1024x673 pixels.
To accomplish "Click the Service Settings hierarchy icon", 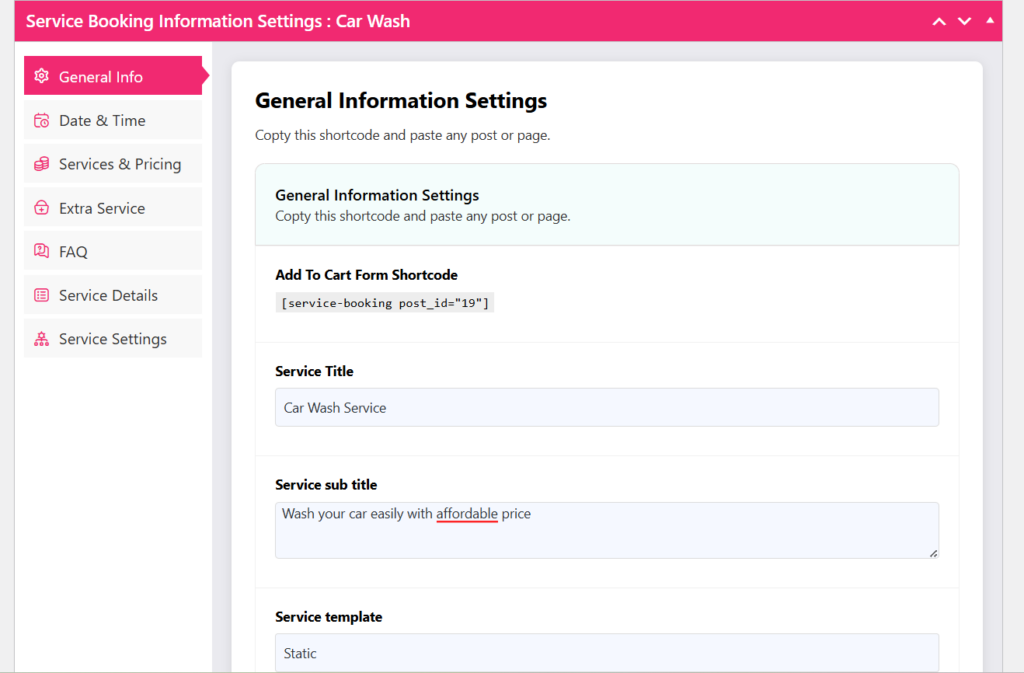I will tap(42, 339).
